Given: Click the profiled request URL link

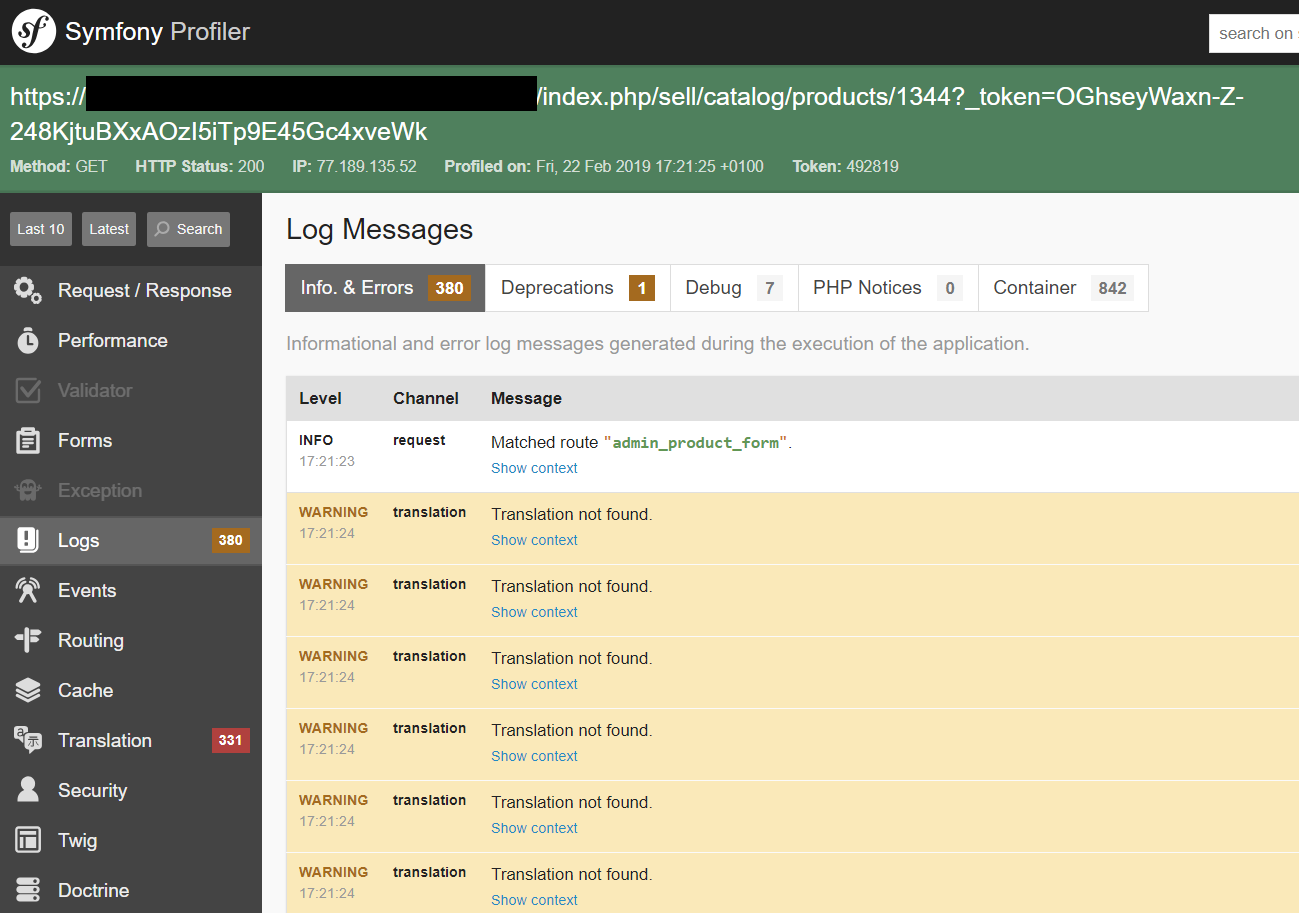Looking at the screenshot, I should tap(627, 114).
